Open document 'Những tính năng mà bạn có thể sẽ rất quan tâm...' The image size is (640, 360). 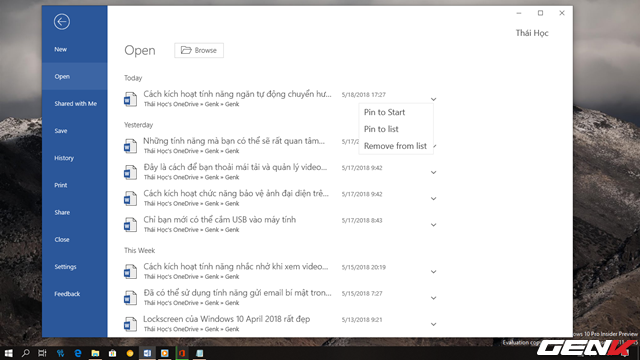234,141
